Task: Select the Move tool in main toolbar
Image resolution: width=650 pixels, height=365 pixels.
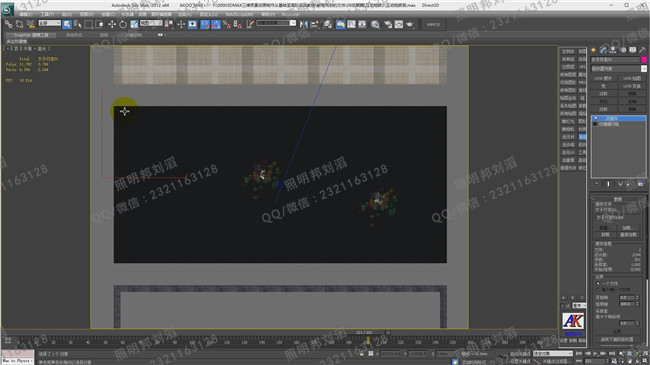Action: coord(112,24)
